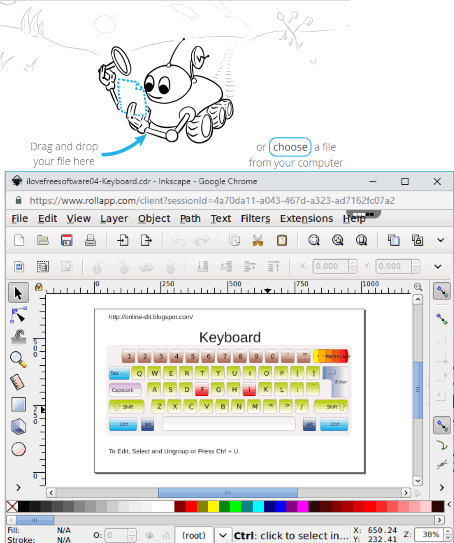
Task: Select the Measure ruler tool
Action: click(18, 382)
